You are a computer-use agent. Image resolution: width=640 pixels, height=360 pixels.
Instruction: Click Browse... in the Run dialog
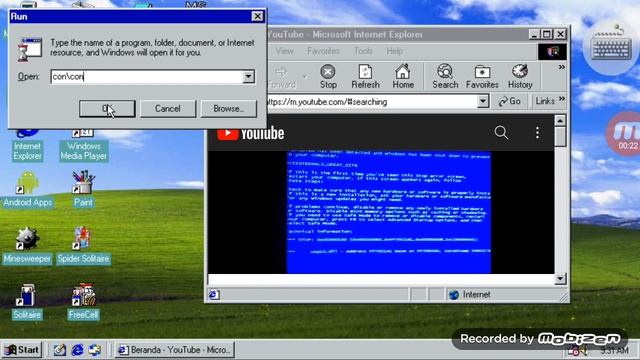point(229,109)
